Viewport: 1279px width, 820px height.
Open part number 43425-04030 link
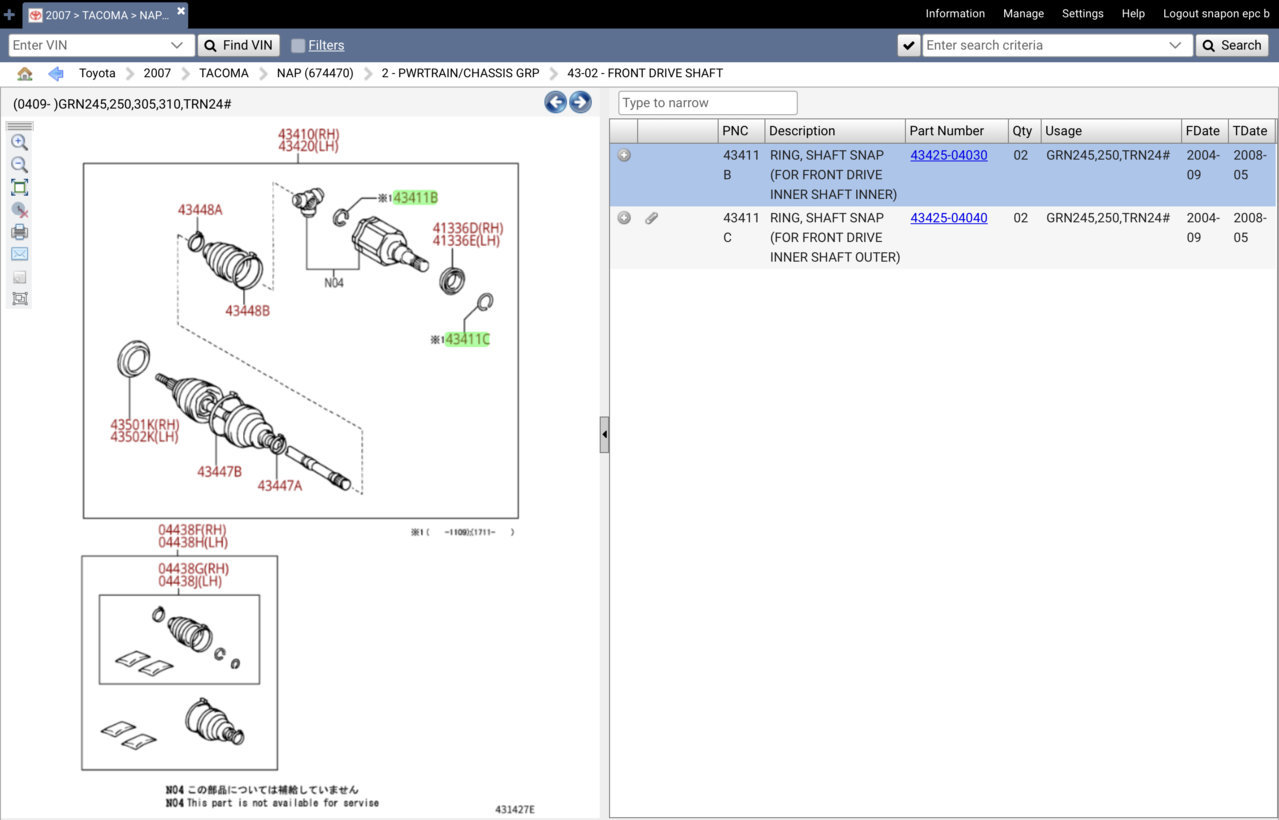(x=948, y=155)
